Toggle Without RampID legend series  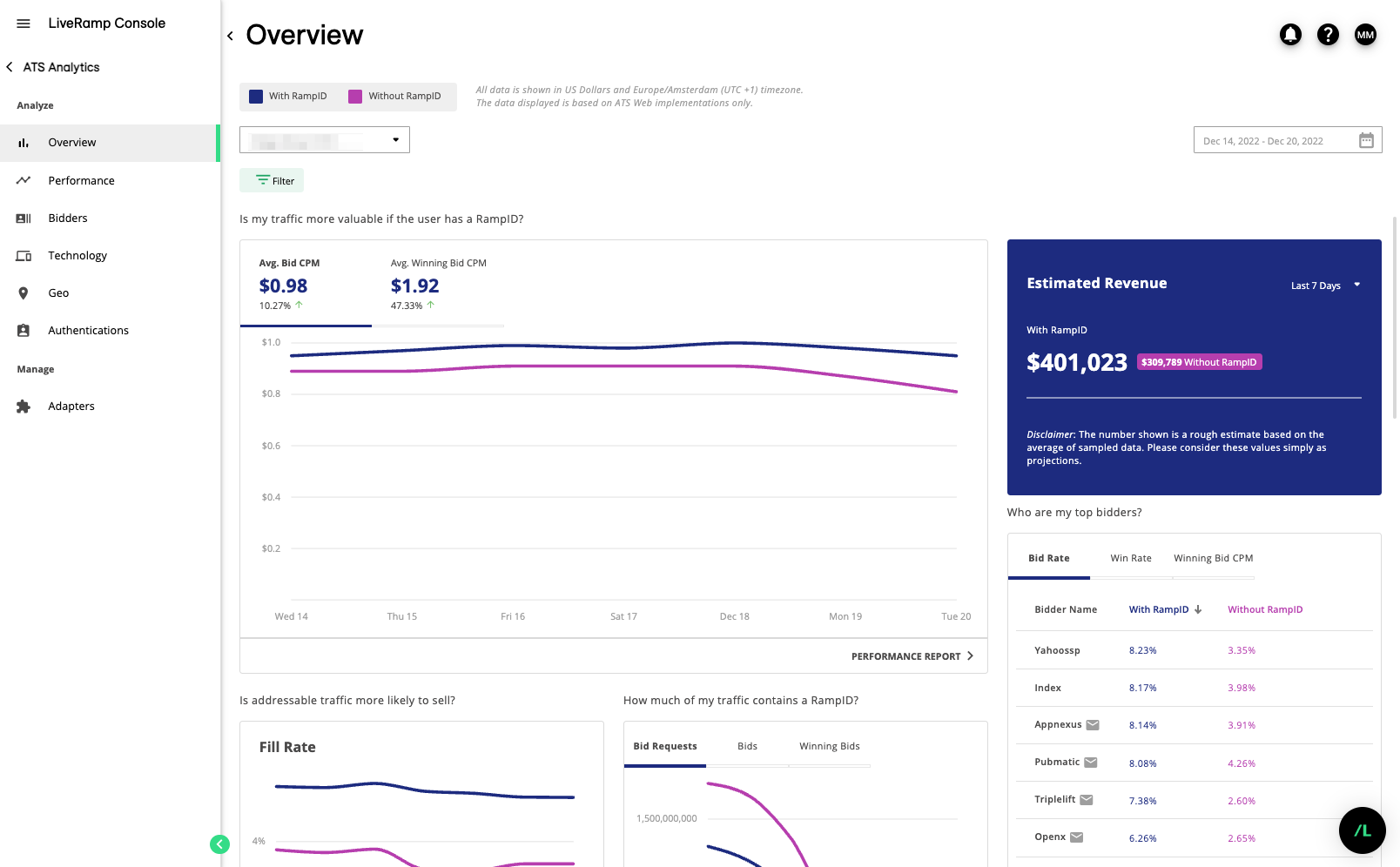pyautogui.click(x=394, y=97)
